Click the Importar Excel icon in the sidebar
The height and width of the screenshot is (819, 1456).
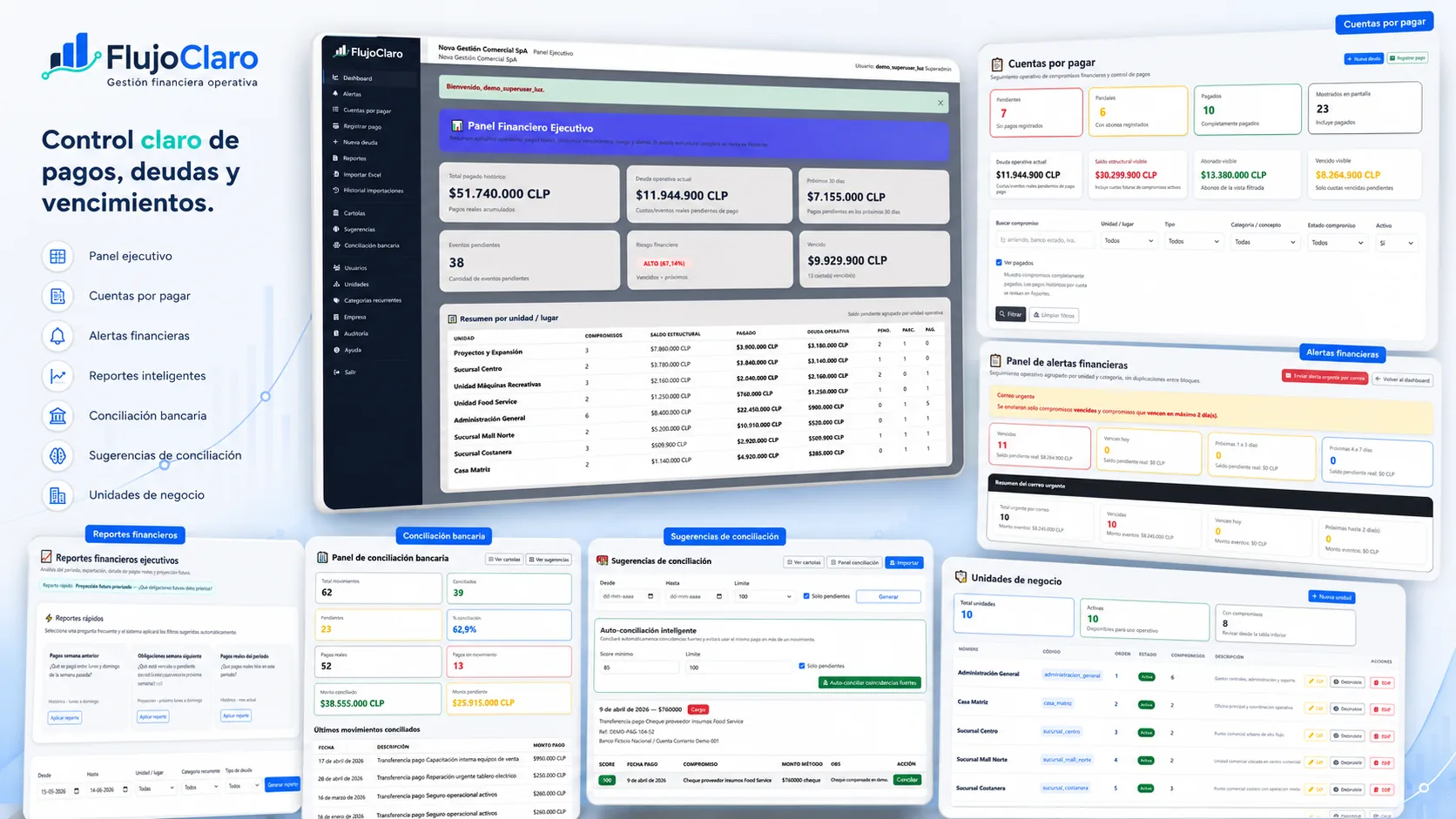[x=335, y=174]
